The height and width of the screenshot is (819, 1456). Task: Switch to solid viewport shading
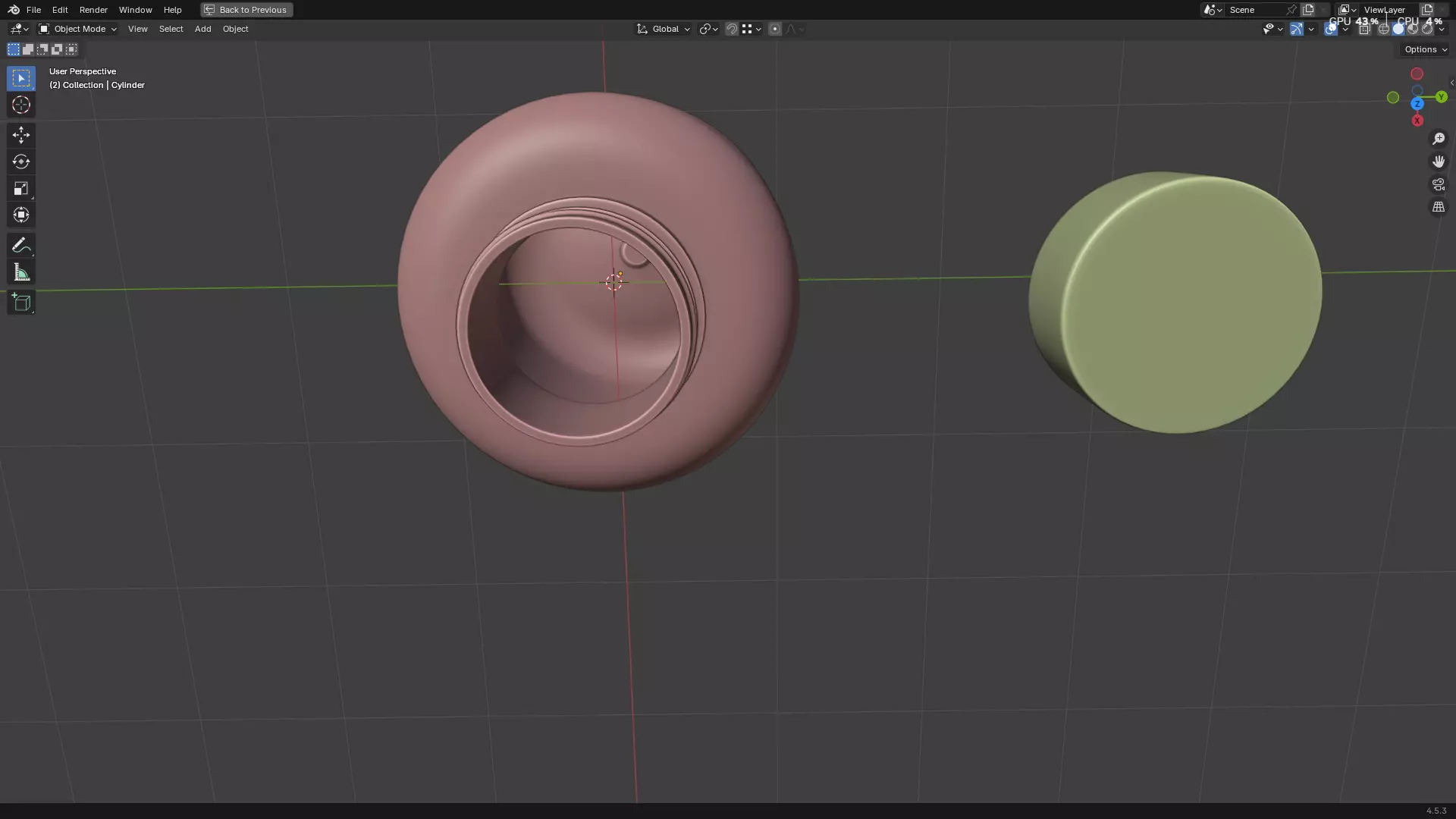(1398, 29)
